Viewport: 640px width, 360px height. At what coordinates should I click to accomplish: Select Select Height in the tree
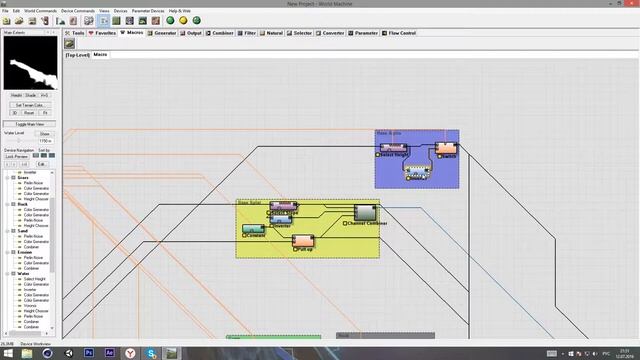tap(34, 279)
